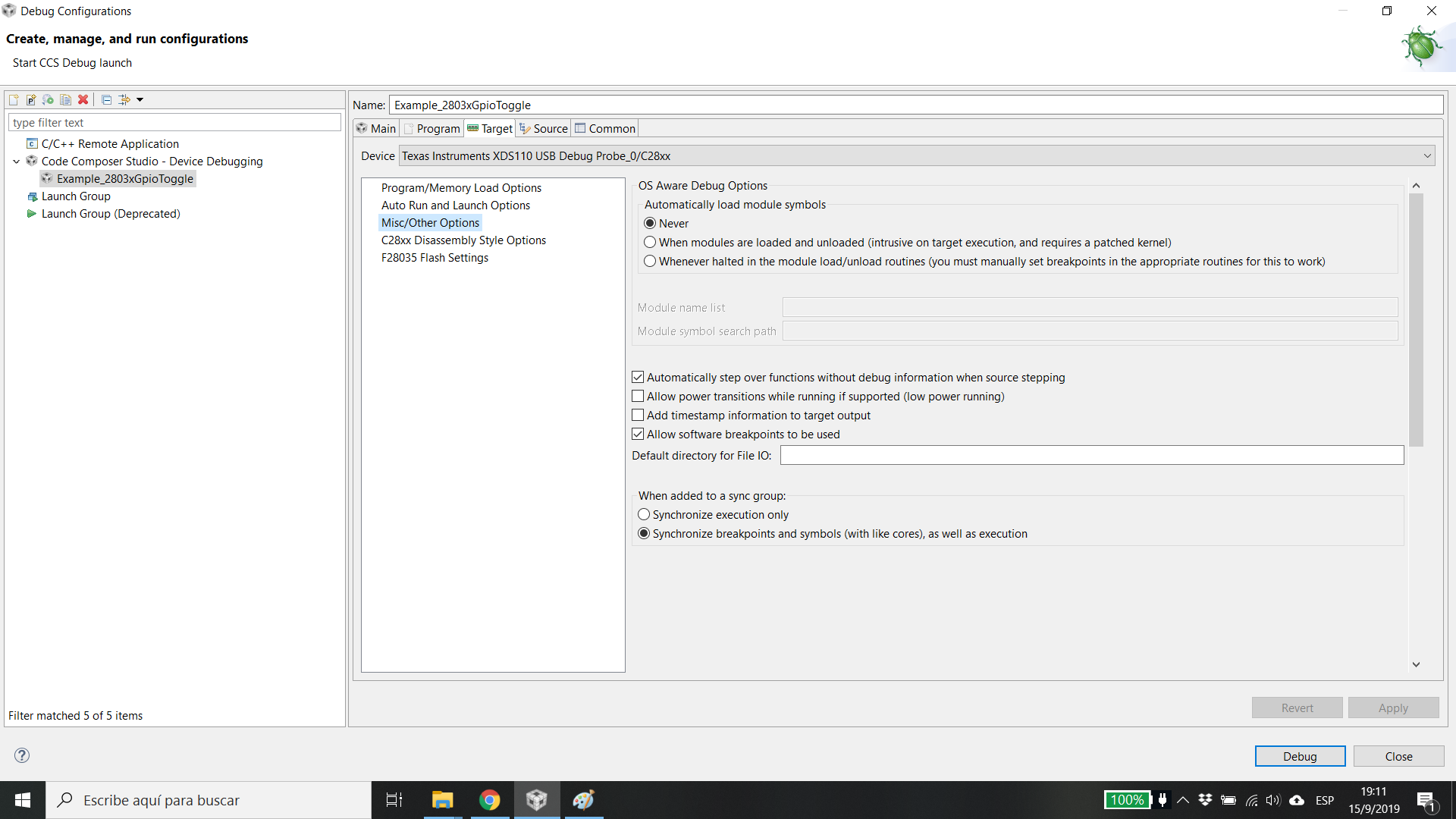Click the options panel scrollbar up arrow
Image resolution: width=1456 pixels, height=819 pixels.
coord(1416,186)
